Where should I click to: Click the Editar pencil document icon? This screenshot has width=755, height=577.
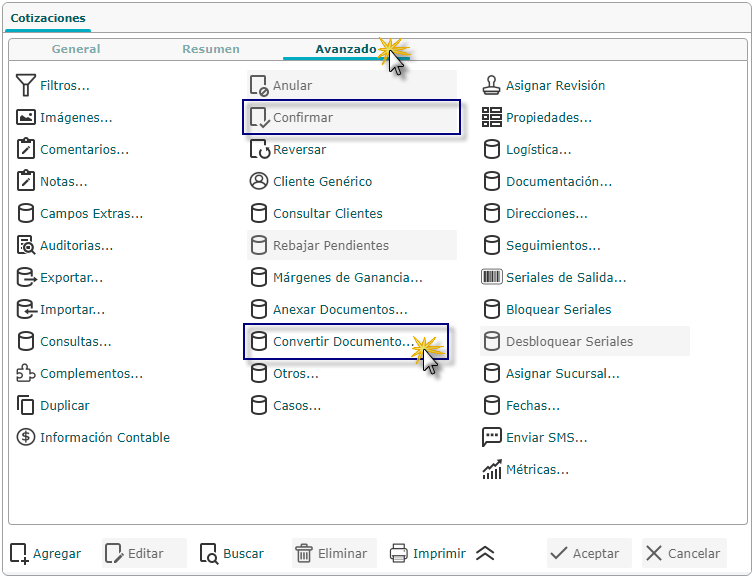pyautogui.click(x=114, y=553)
